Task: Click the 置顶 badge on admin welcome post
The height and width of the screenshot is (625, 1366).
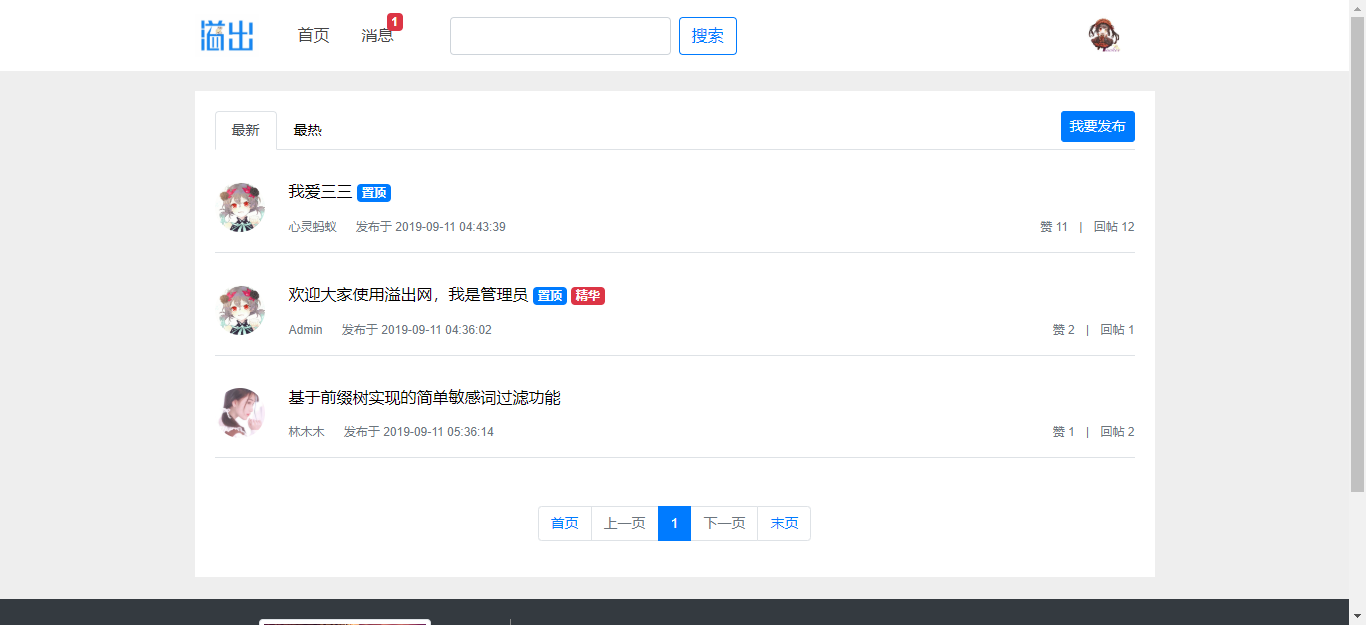Action: pos(550,296)
